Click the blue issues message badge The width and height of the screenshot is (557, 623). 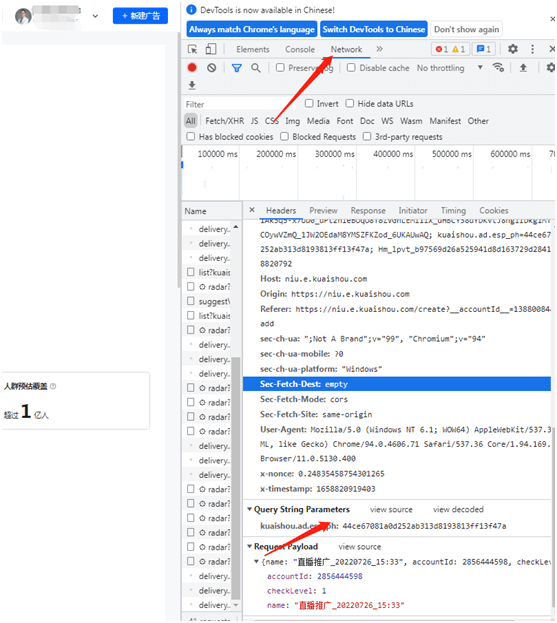[484, 49]
